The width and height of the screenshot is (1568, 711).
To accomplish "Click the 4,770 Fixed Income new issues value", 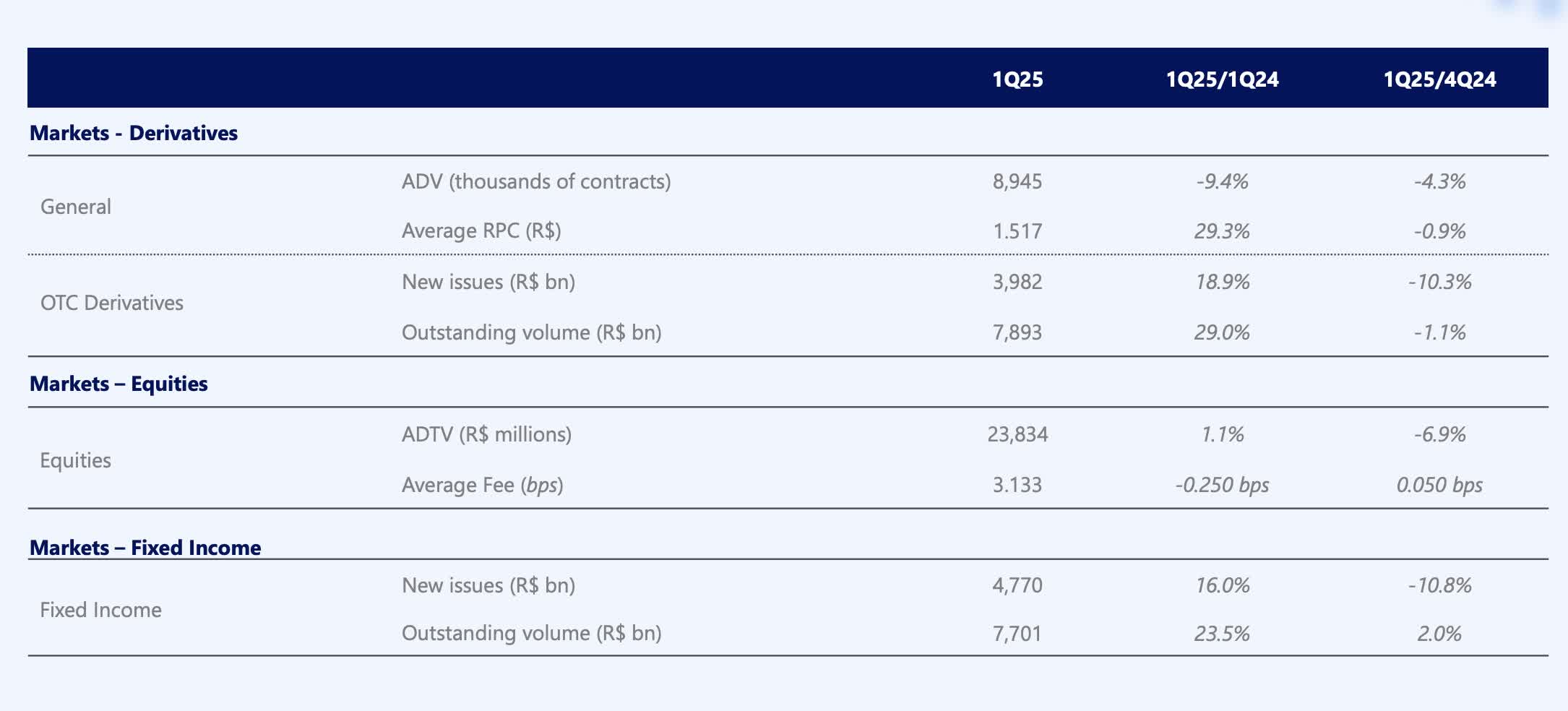I will pyautogui.click(x=1017, y=585).
